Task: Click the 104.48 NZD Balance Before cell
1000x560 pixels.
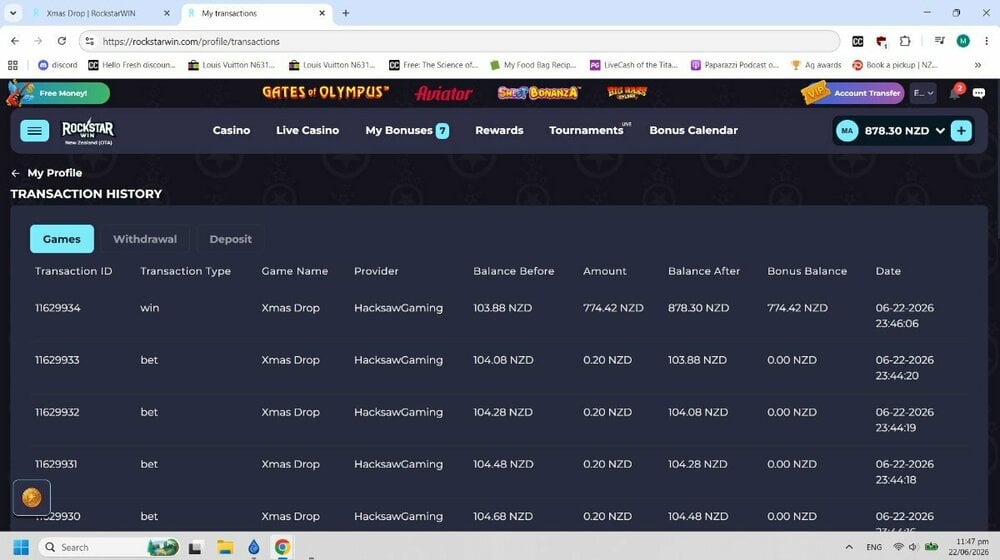Action: click(503, 464)
